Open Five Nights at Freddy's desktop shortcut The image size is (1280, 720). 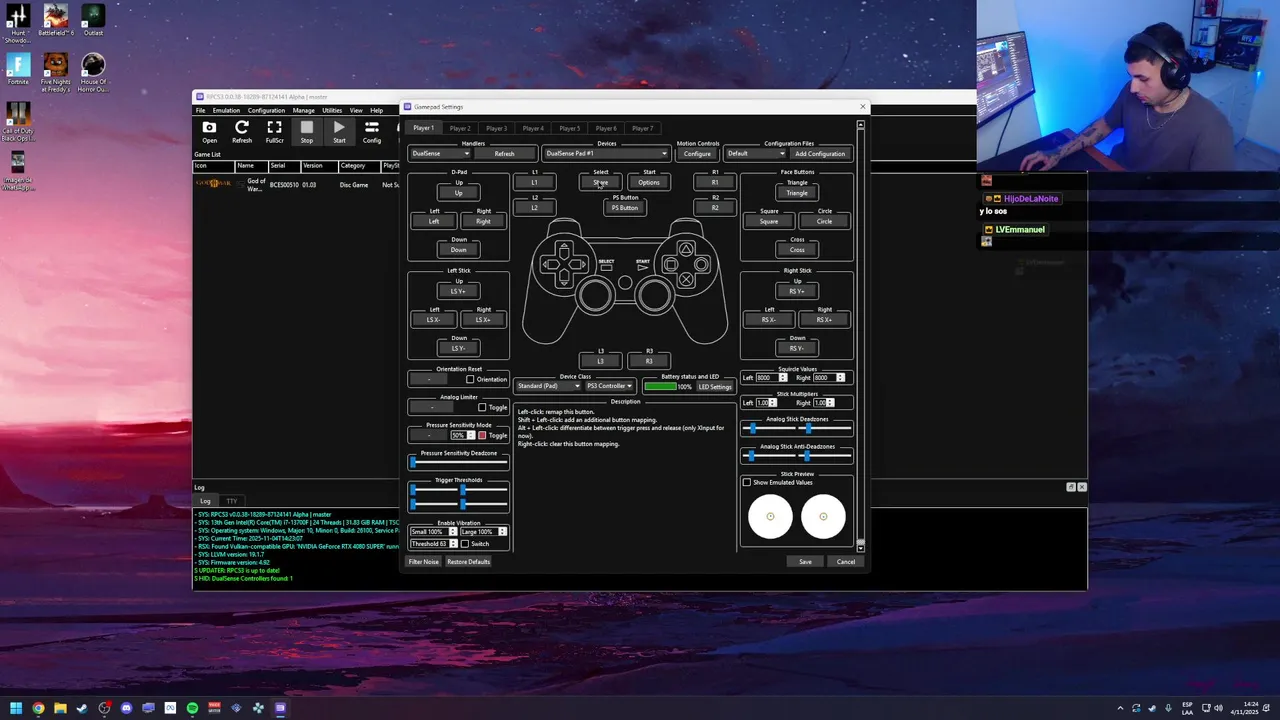(55, 72)
